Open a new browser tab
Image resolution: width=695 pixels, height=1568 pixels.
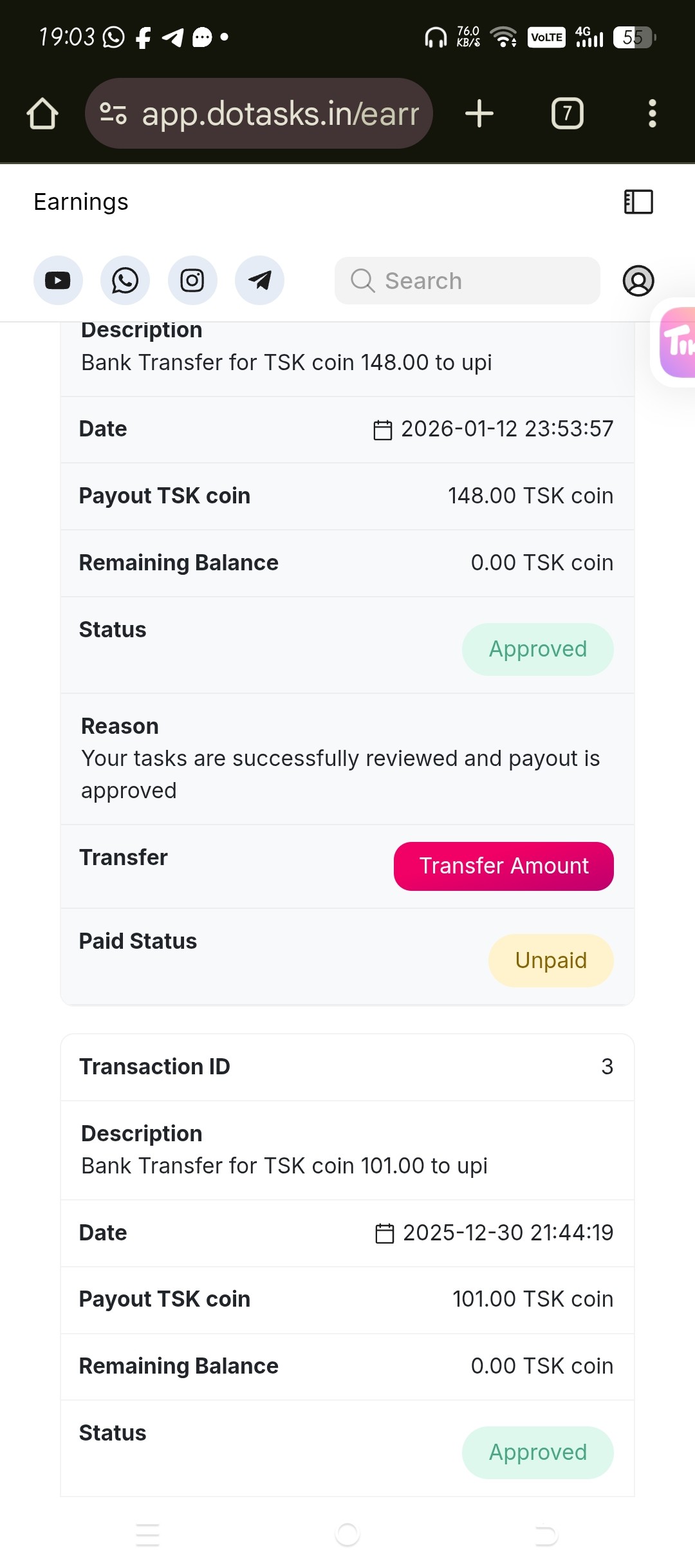[479, 114]
